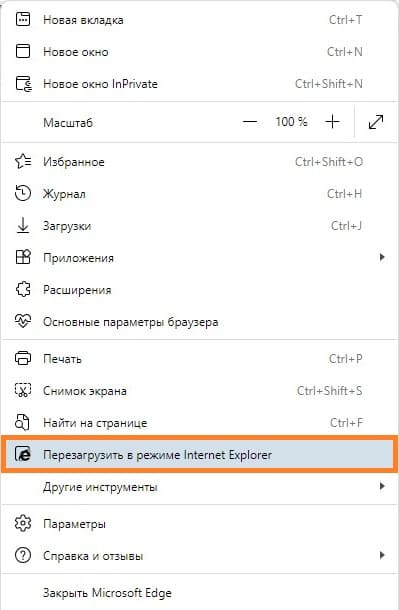
Task: Click the browser essentials heartbeat icon
Action: 23,322
